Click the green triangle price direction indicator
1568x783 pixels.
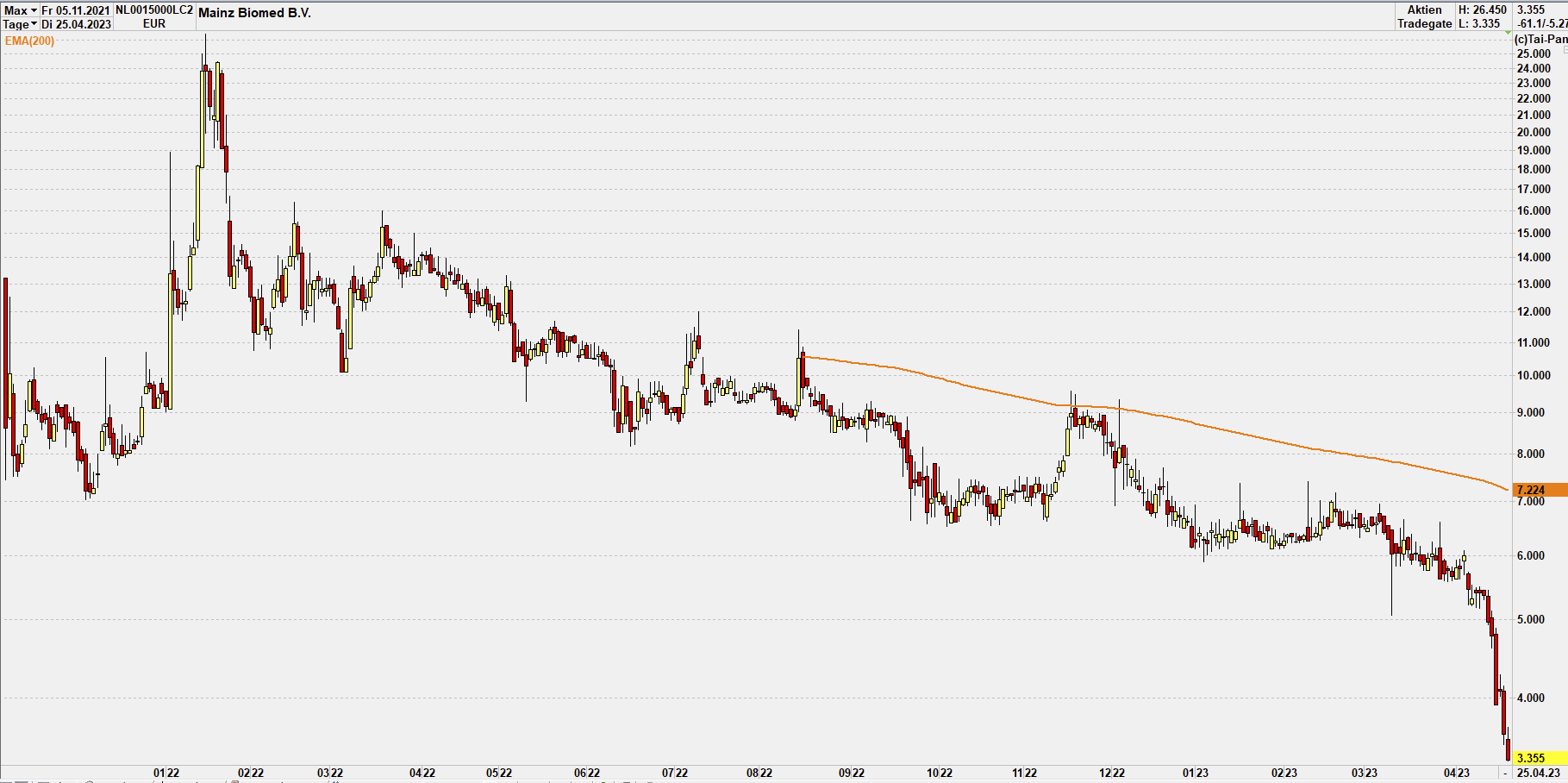point(1508,32)
